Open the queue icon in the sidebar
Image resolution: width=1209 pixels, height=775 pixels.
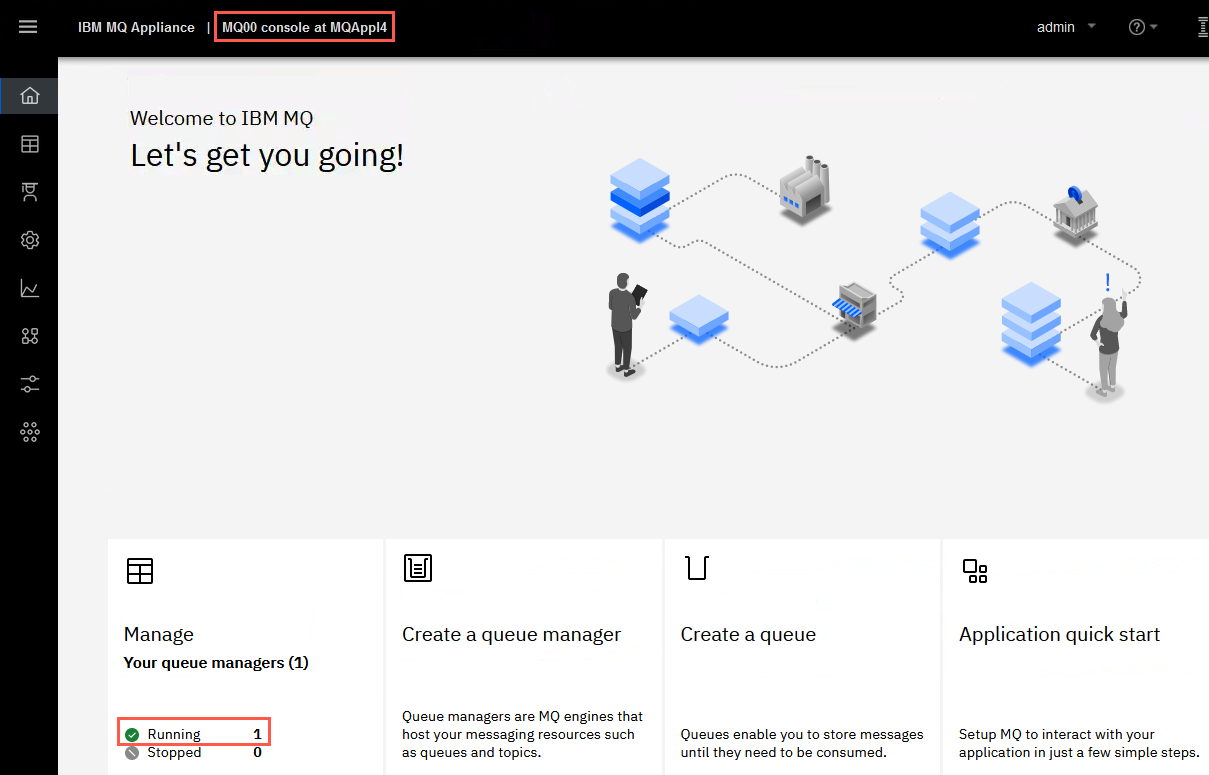[x=30, y=192]
